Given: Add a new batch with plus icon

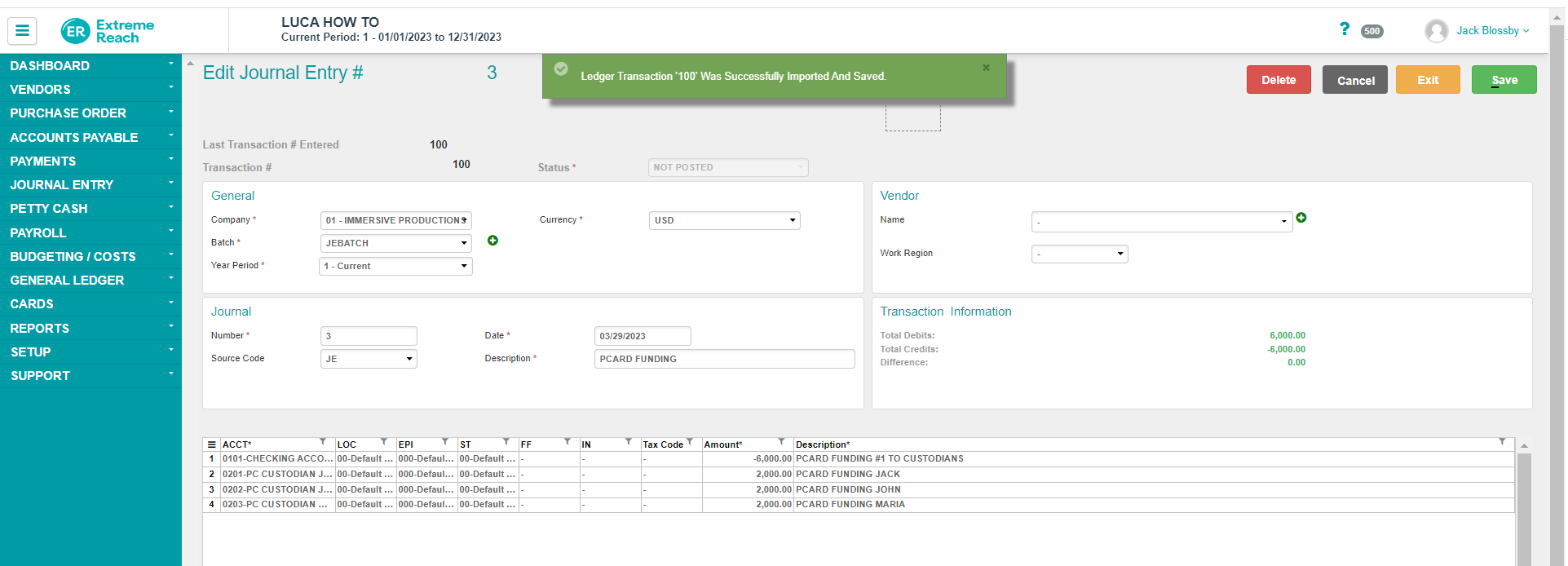Looking at the screenshot, I should coord(492,241).
